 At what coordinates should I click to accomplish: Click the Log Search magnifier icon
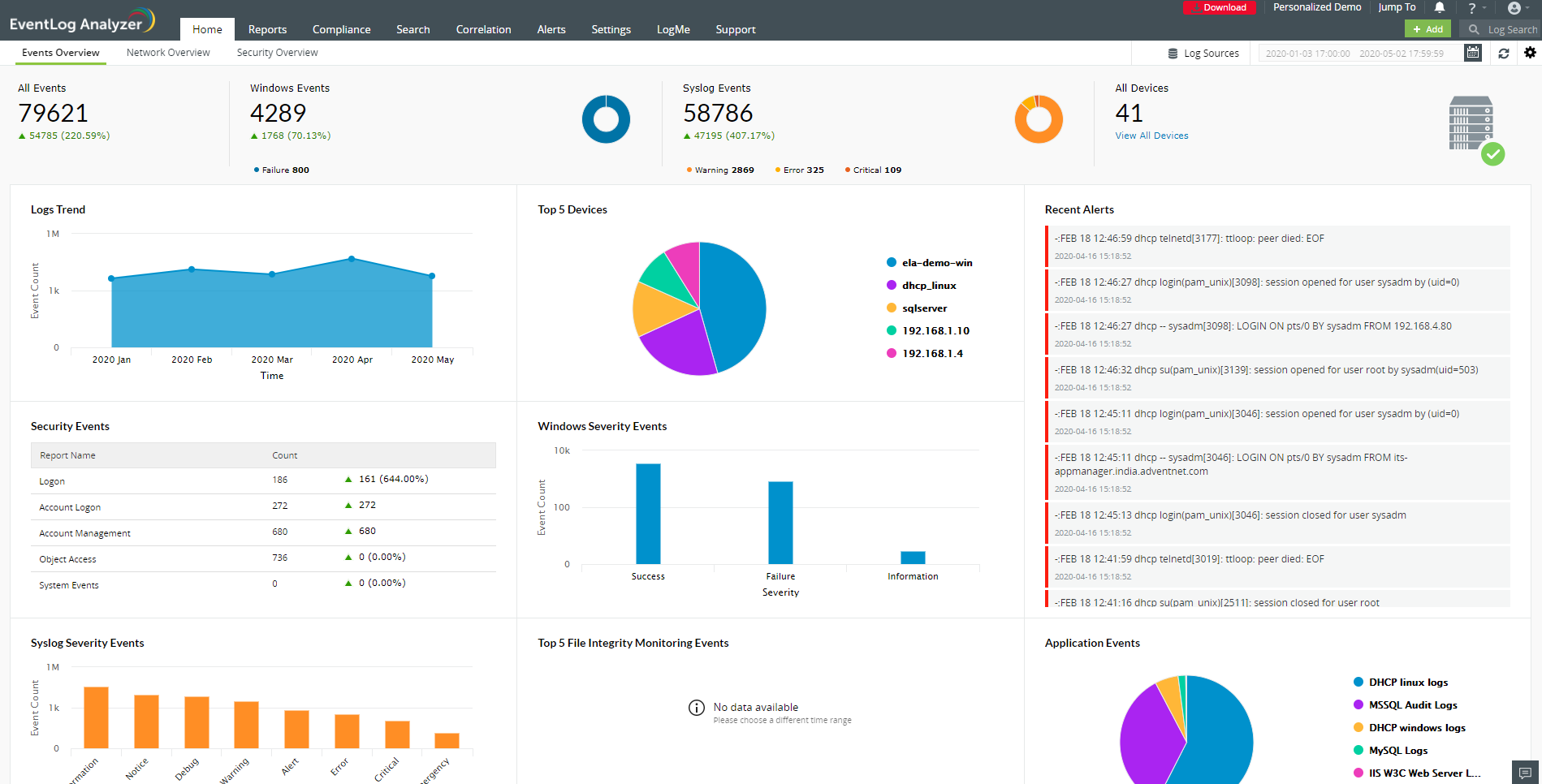coord(1474,29)
